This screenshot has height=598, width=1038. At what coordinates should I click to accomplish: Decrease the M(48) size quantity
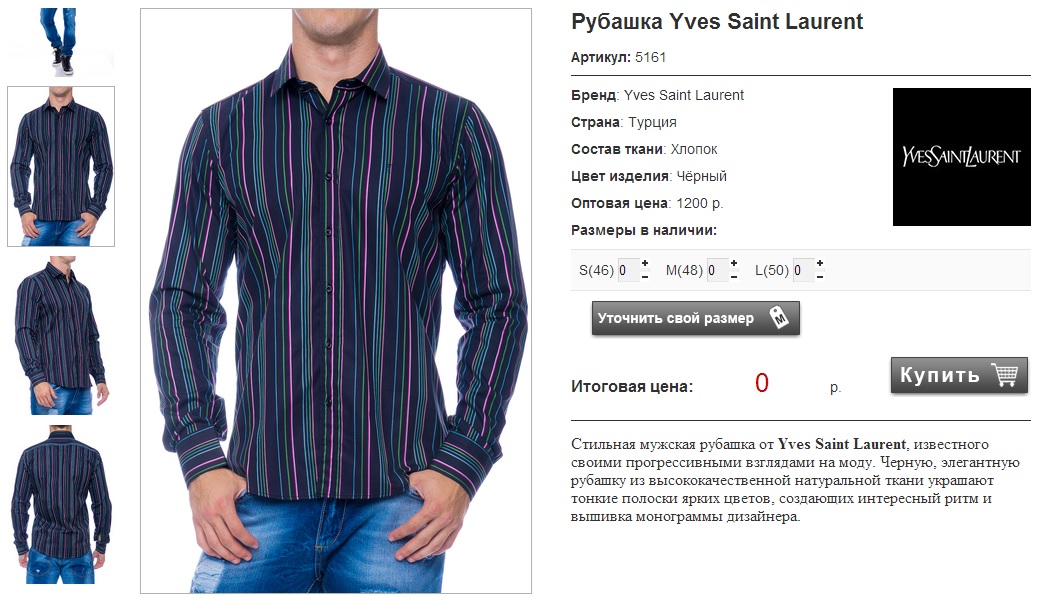coord(733,277)
